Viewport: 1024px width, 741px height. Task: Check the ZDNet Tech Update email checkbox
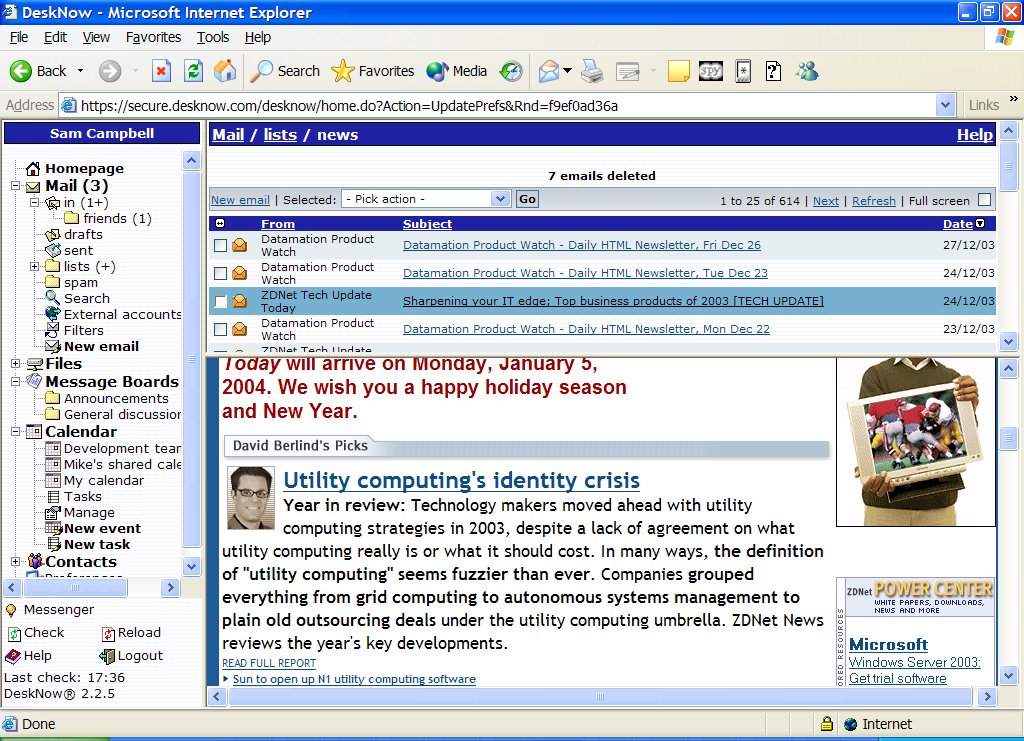tap(221, 301)
